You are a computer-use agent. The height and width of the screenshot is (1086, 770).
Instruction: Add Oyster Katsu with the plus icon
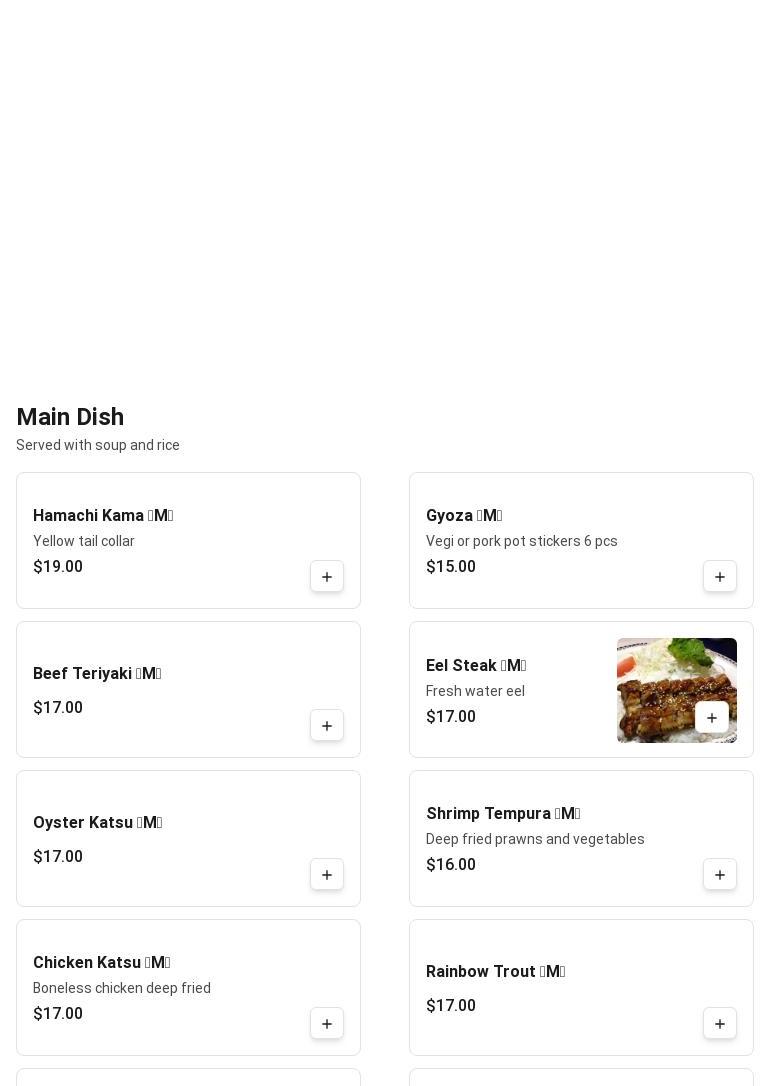[x=327, y=874]
